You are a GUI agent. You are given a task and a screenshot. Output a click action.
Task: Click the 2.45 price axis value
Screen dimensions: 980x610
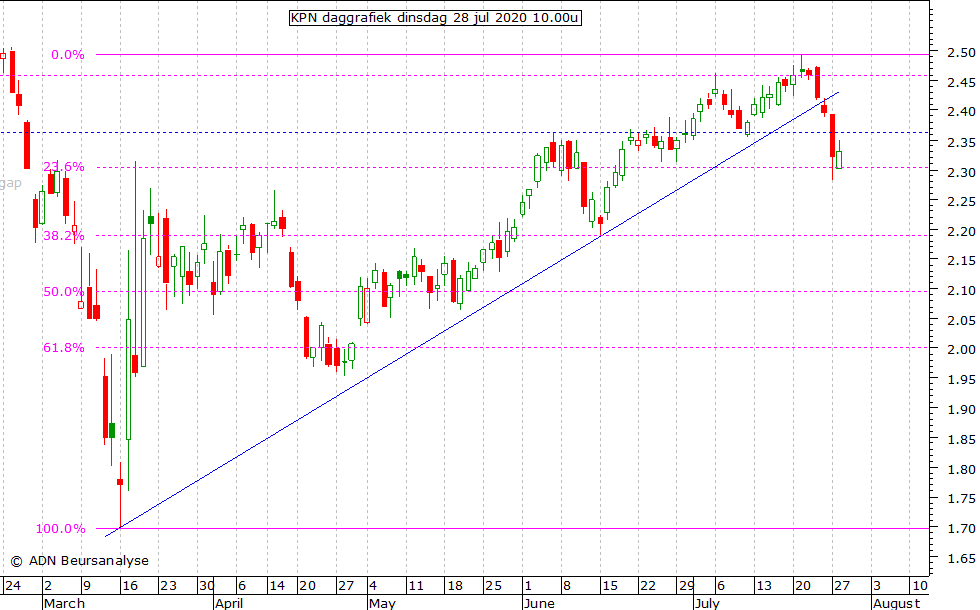[961, 82]
